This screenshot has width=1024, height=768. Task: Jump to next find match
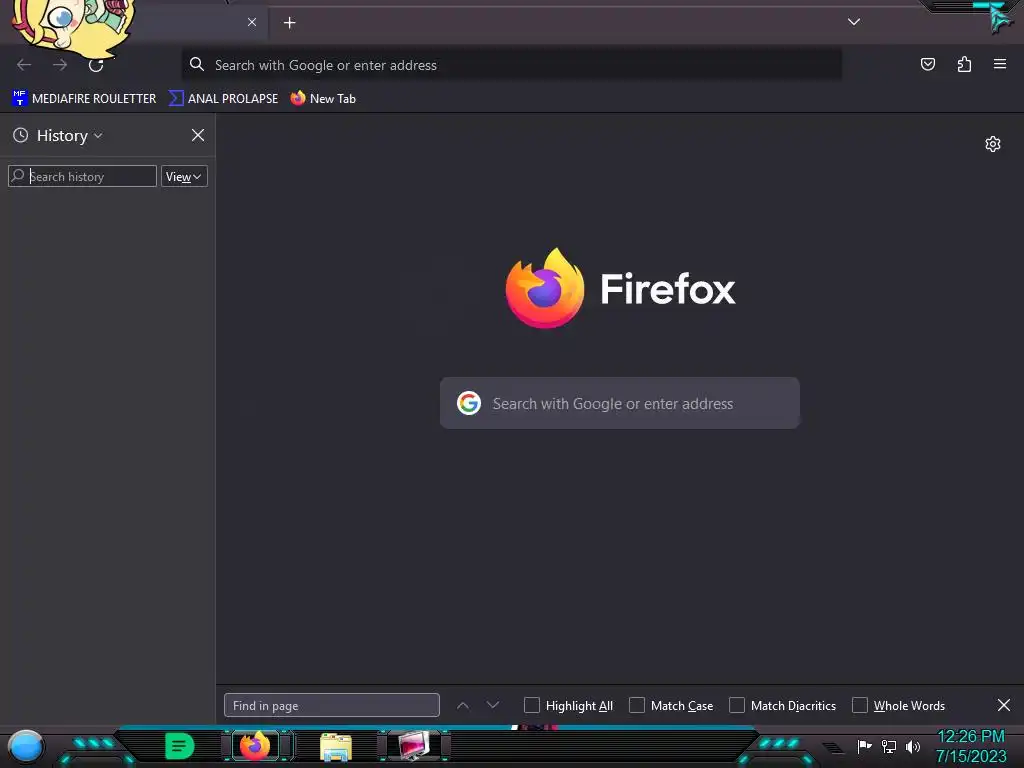pyautogui.click(x=493, y=705)
